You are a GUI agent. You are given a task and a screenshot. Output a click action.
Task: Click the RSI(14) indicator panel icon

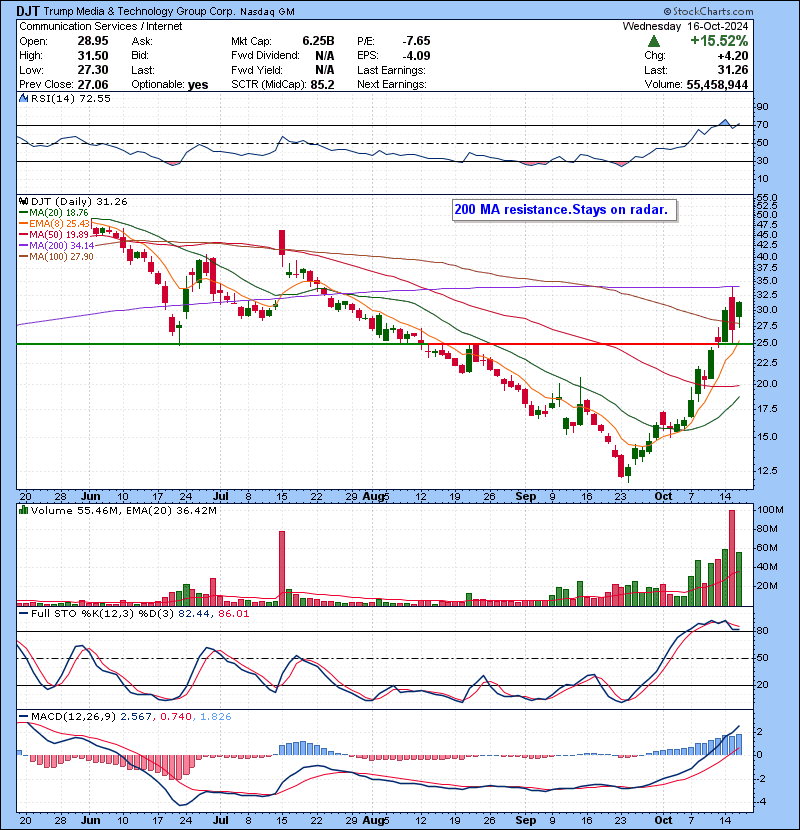tap(23, 98)
